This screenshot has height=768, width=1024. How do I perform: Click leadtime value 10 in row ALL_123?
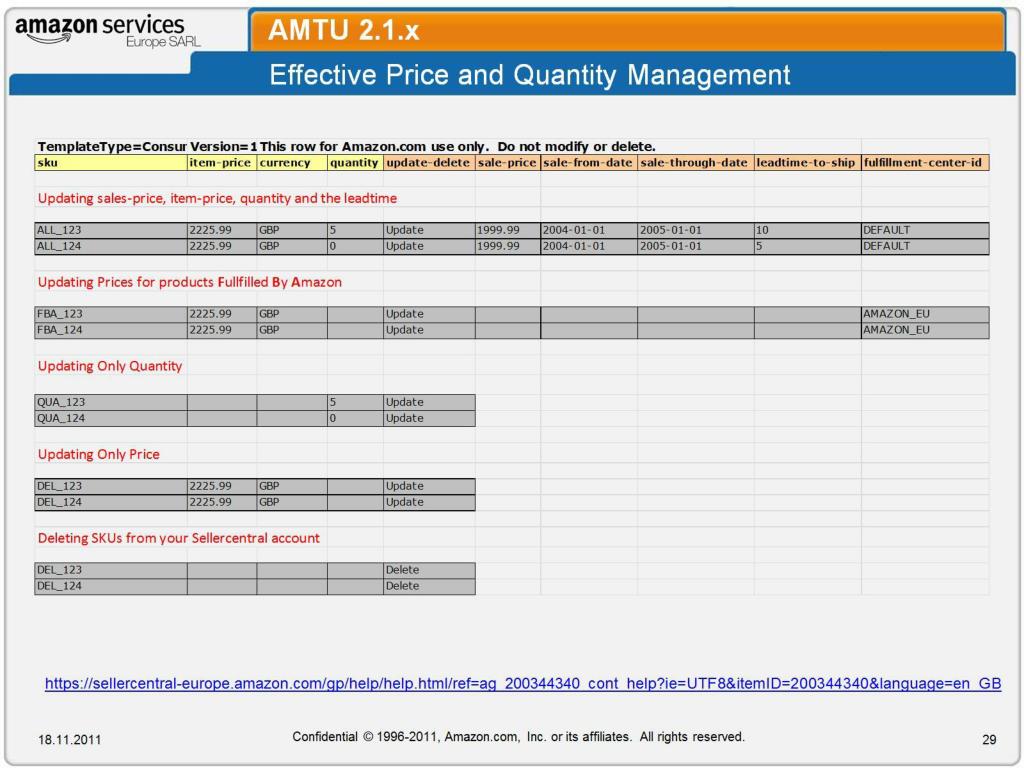pos(808,230)
